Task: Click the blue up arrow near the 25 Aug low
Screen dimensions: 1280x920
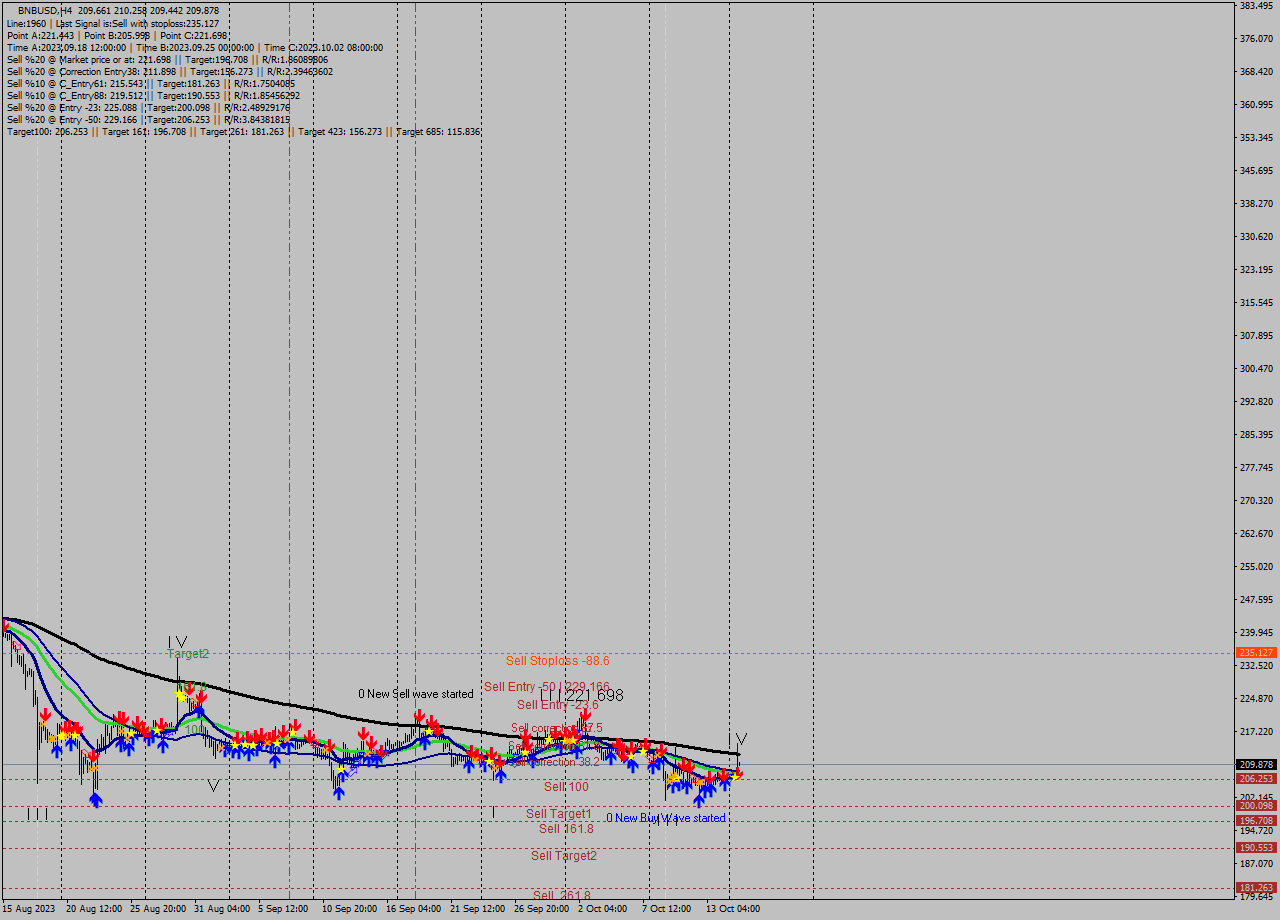Action: tap(162, 745)
